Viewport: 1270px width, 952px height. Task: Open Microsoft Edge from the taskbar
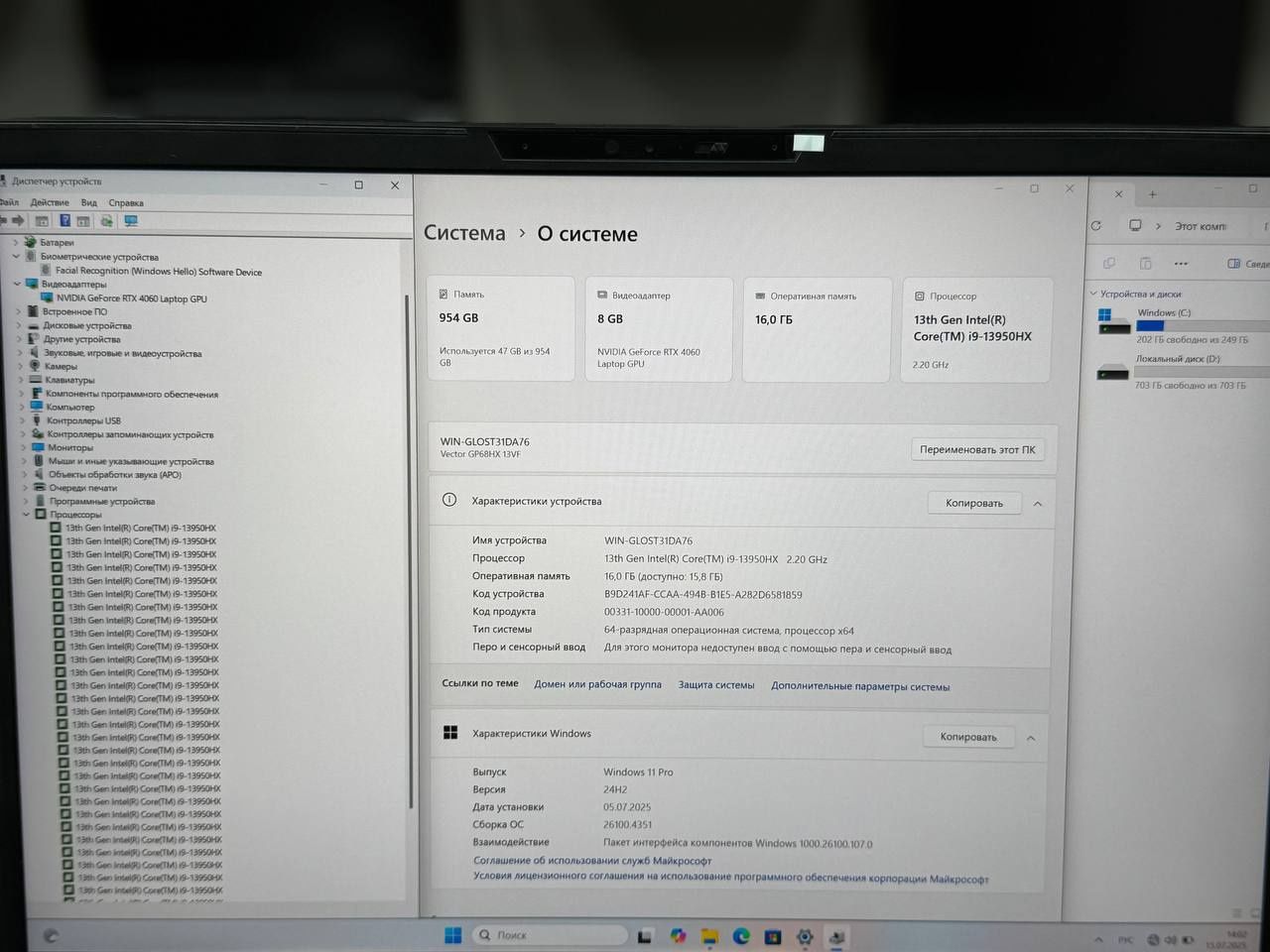[741, 936]
